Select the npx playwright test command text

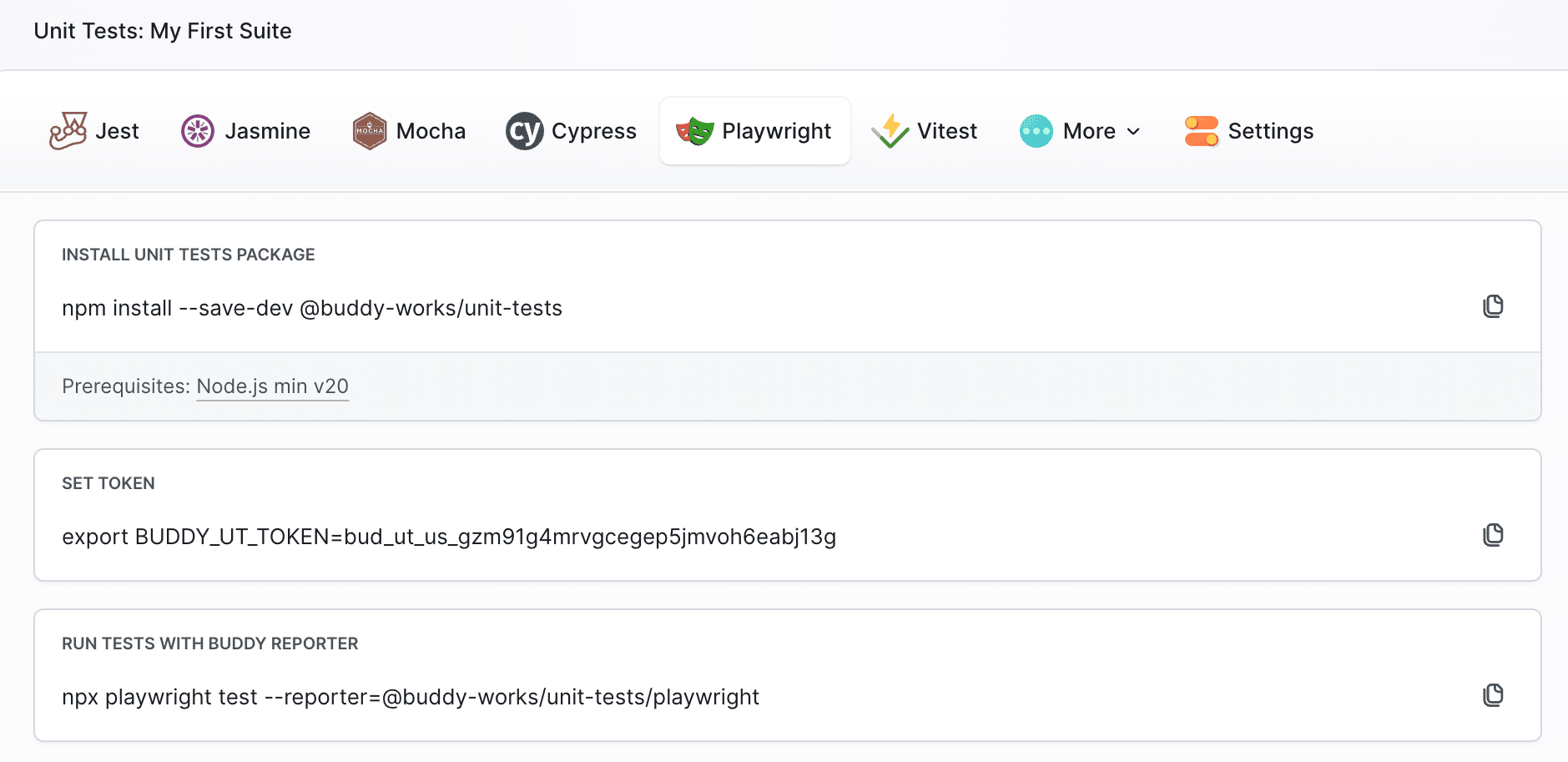411,697
